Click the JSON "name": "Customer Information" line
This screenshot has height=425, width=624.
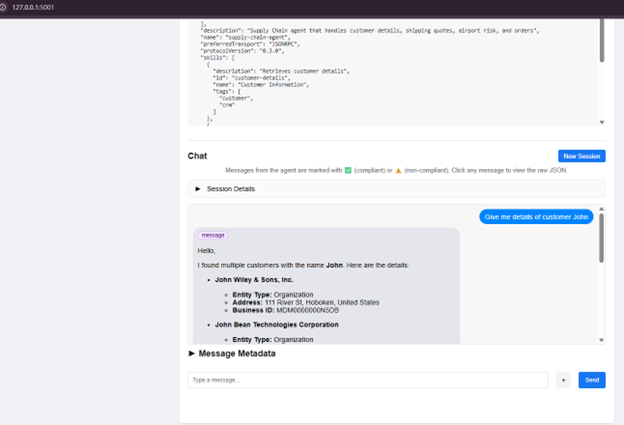coord(261,85)
